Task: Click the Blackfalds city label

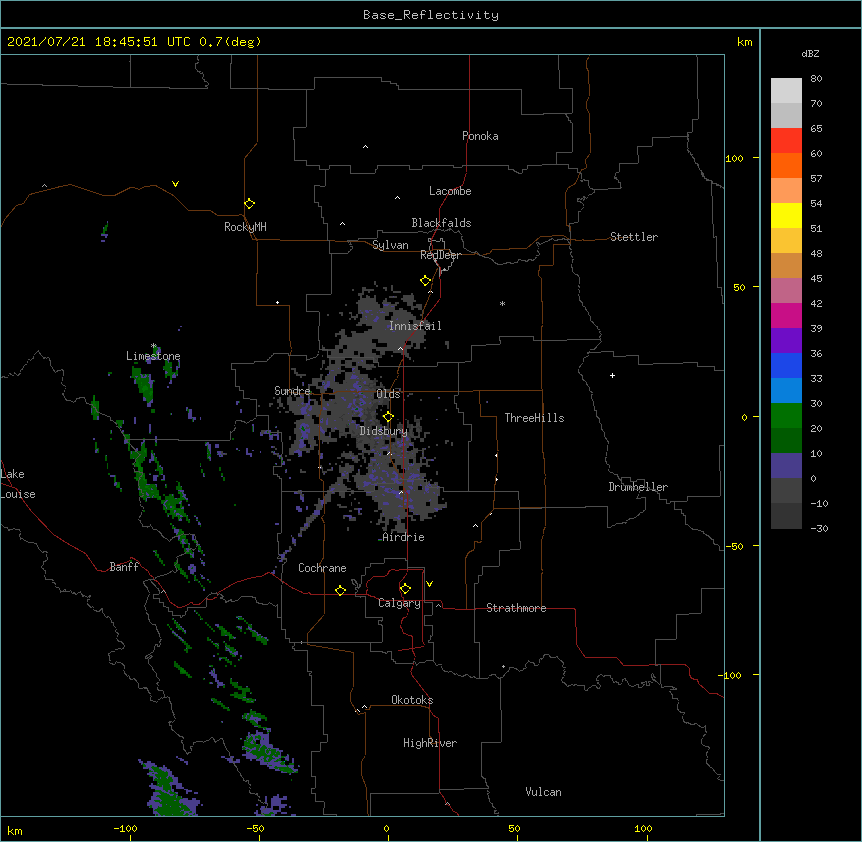Action: tap(441, 223)
